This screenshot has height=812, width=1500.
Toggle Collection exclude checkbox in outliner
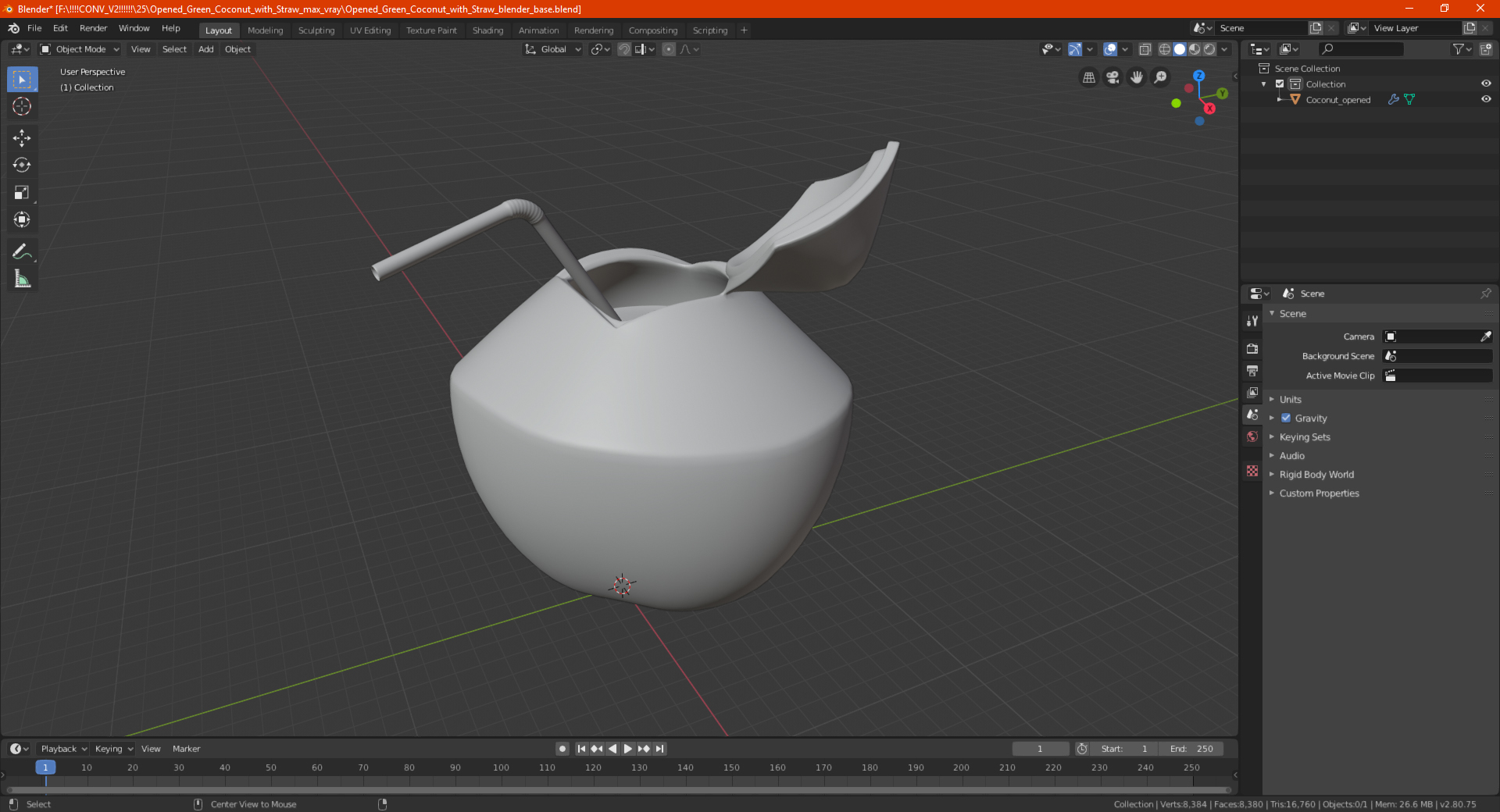tap(1280, 84)
